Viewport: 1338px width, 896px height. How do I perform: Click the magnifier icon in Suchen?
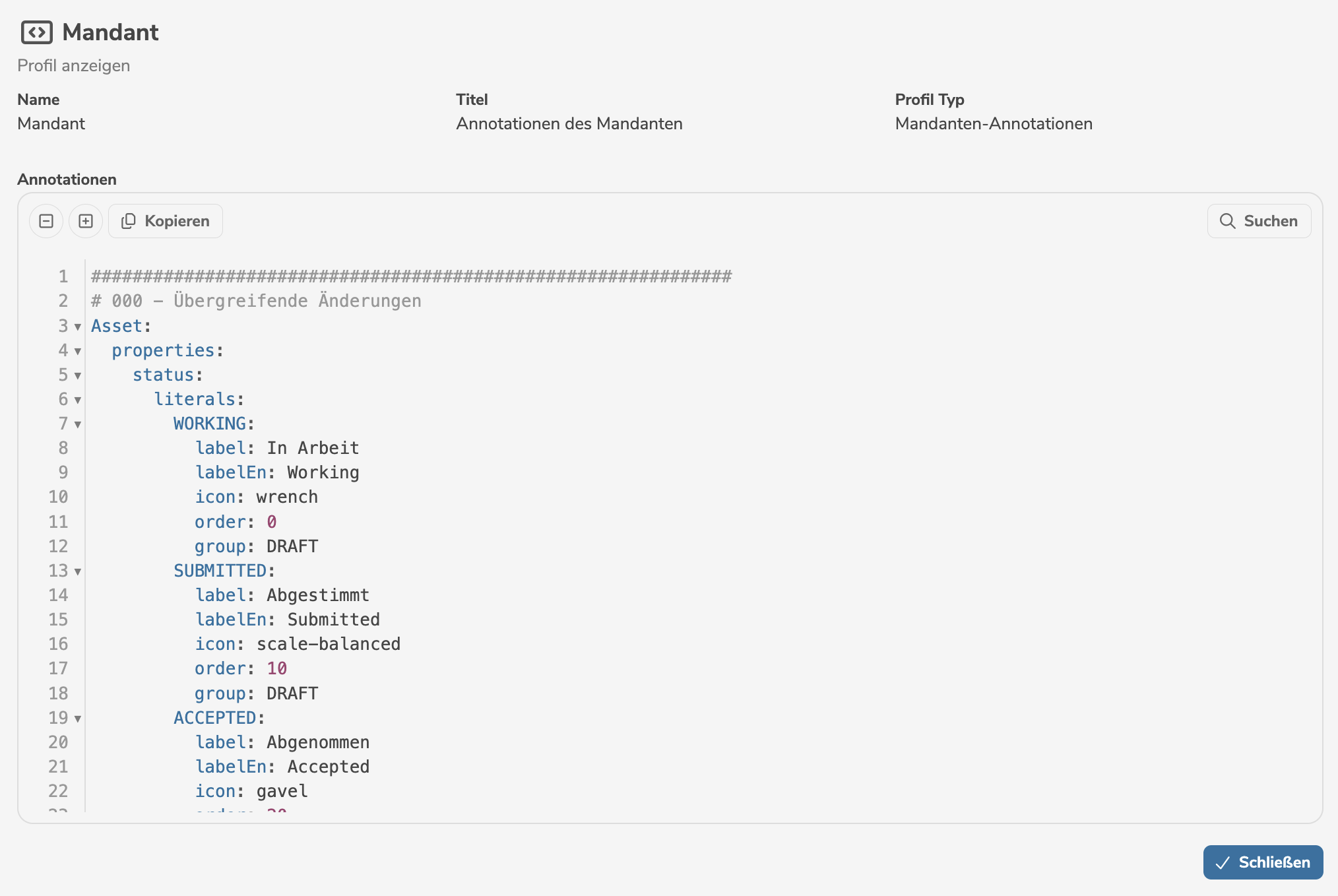[1227, 221]
